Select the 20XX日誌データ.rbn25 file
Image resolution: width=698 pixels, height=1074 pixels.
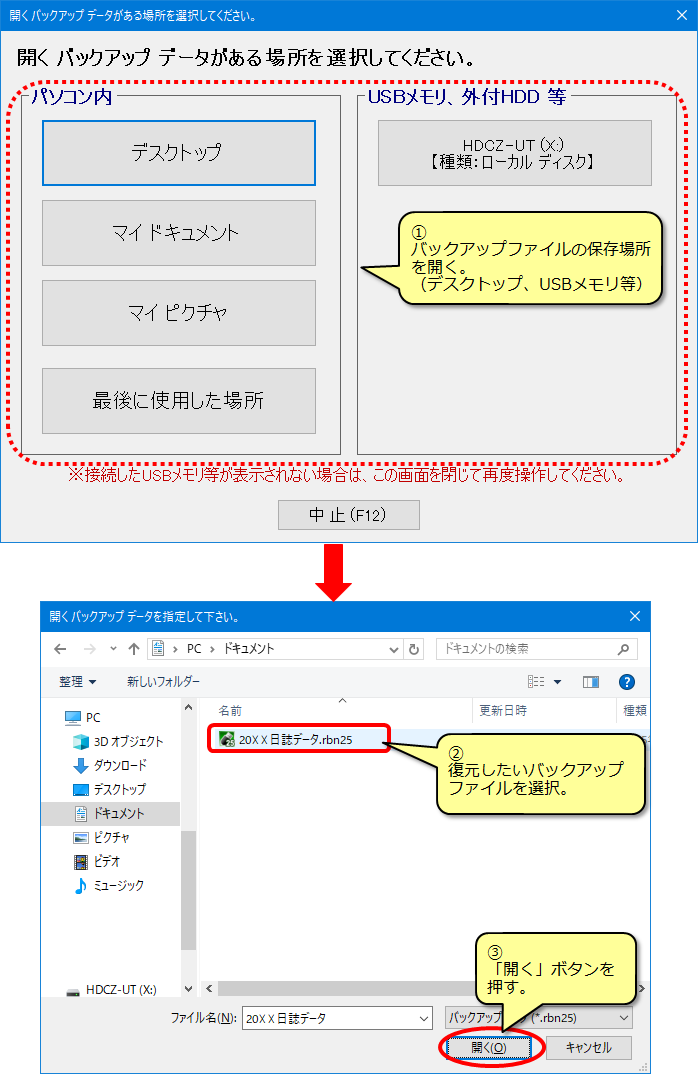coord(296,739)
